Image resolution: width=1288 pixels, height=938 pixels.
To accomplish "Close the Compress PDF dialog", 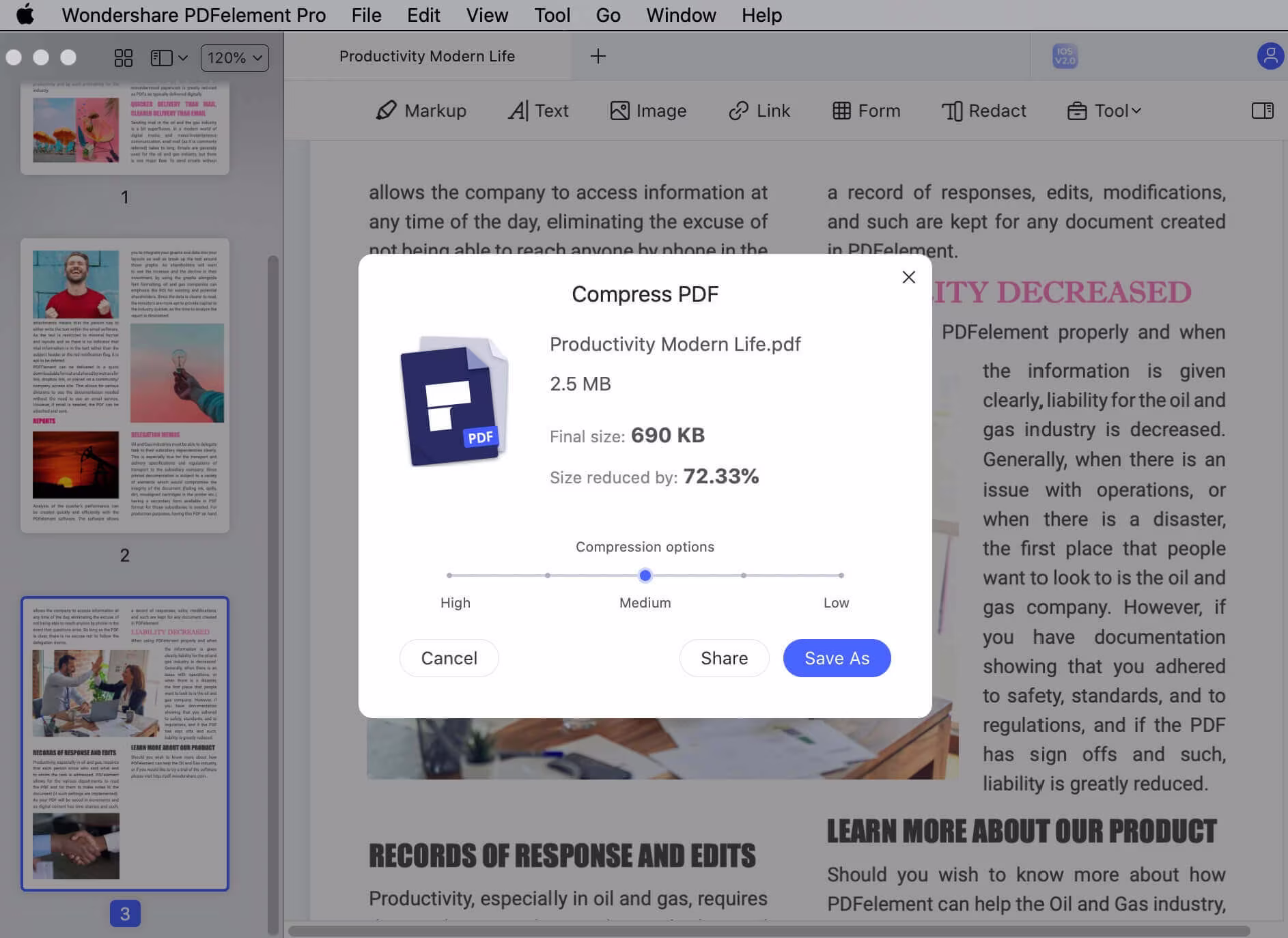I will tap(908, 277).
